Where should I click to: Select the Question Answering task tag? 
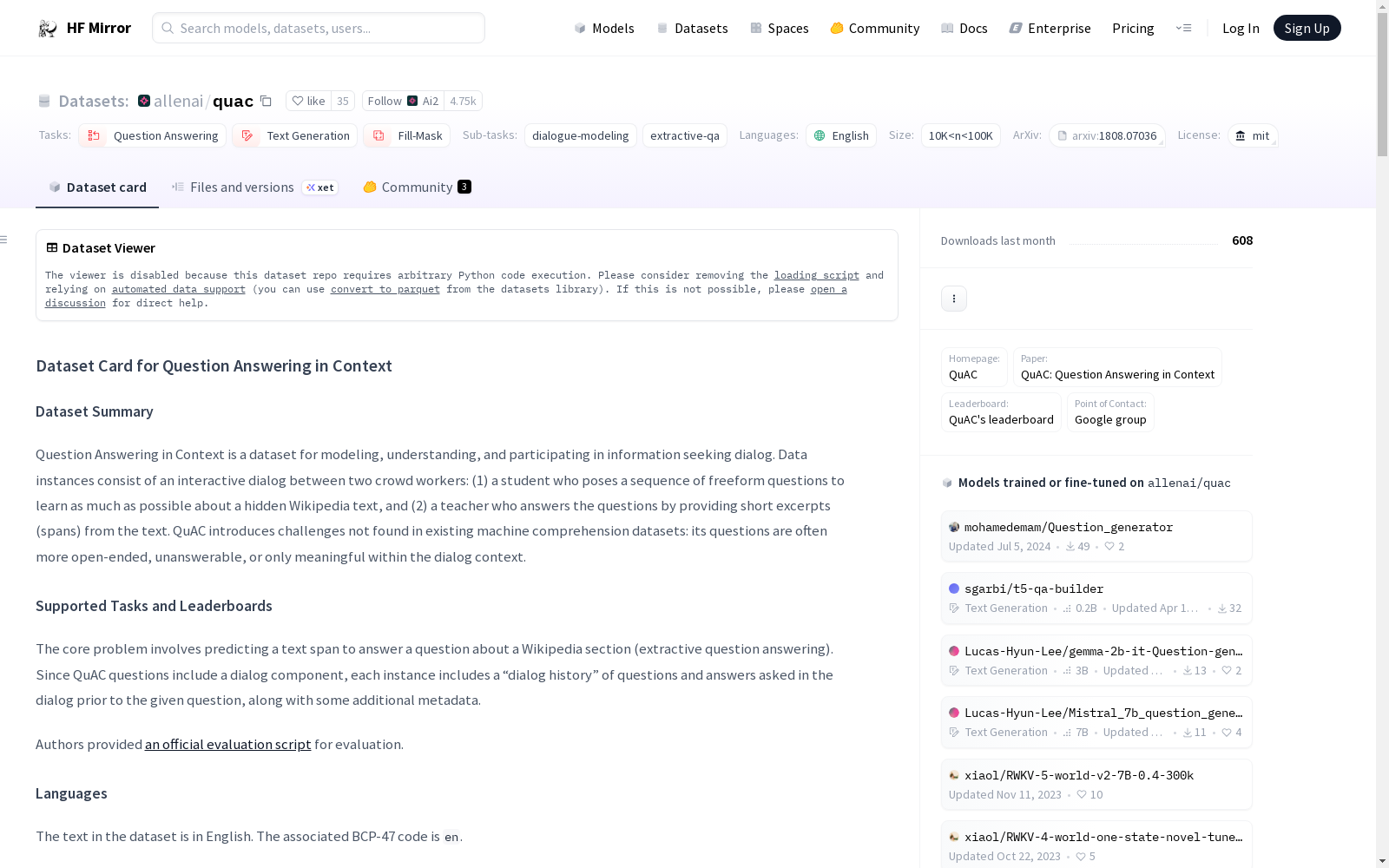point(153,136)
